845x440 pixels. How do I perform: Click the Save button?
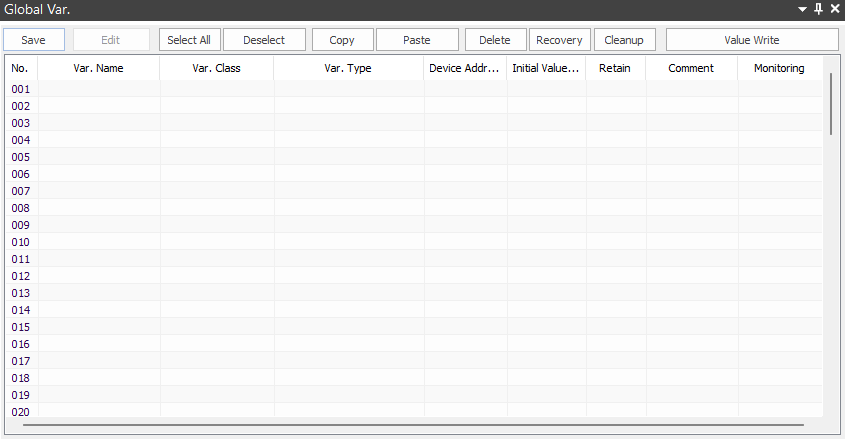tap(33, 40)
